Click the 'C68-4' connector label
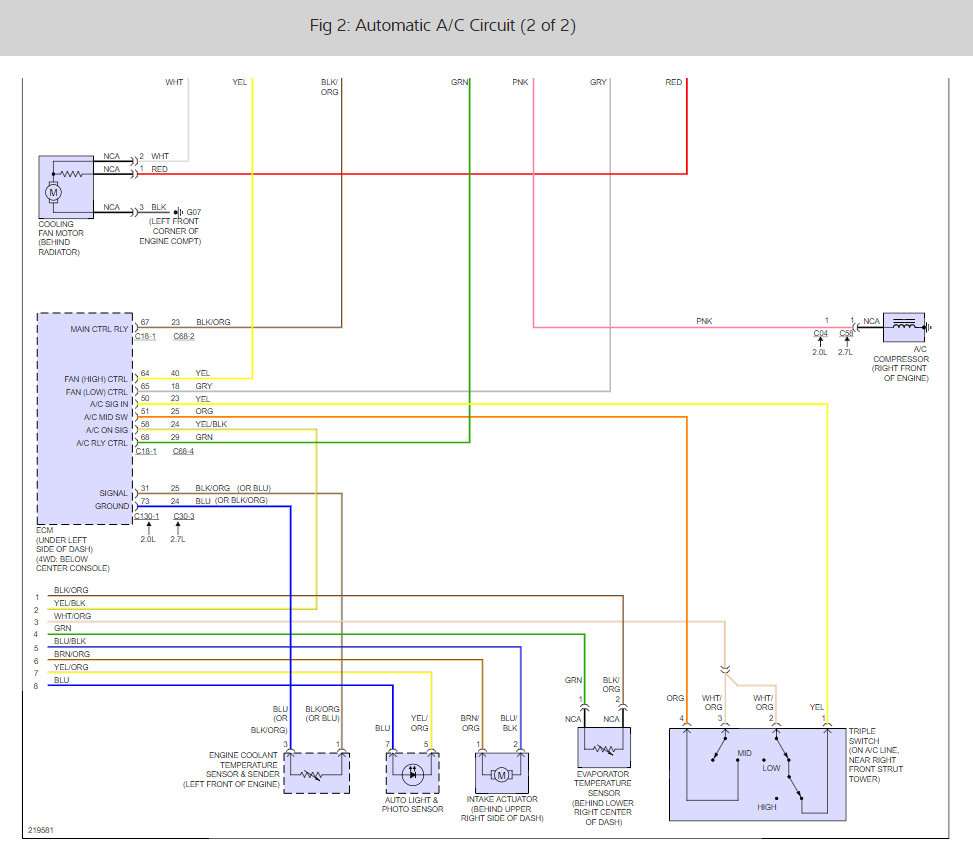Image resolution: width=973 pixels, height=855 pixels. tap(183, 451)
